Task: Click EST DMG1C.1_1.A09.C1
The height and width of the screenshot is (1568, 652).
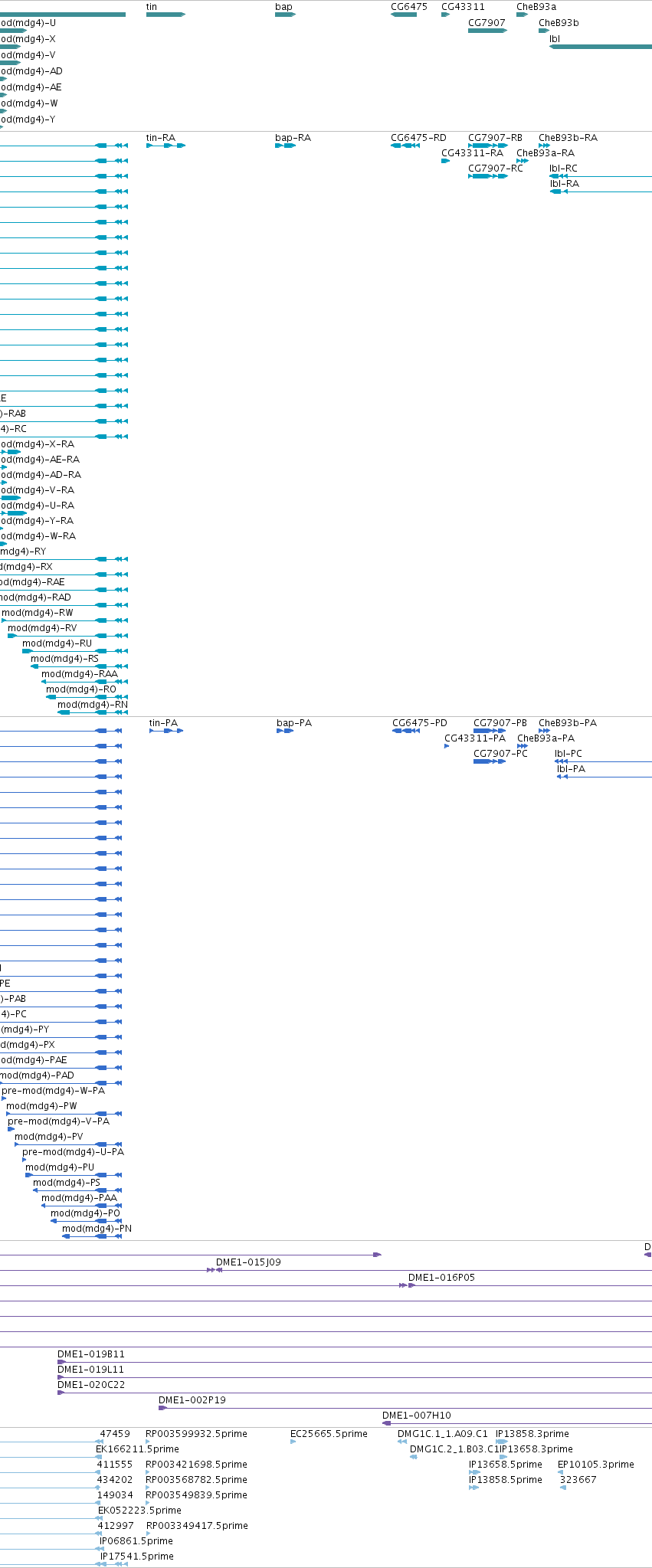Action: coord(402,1442)
